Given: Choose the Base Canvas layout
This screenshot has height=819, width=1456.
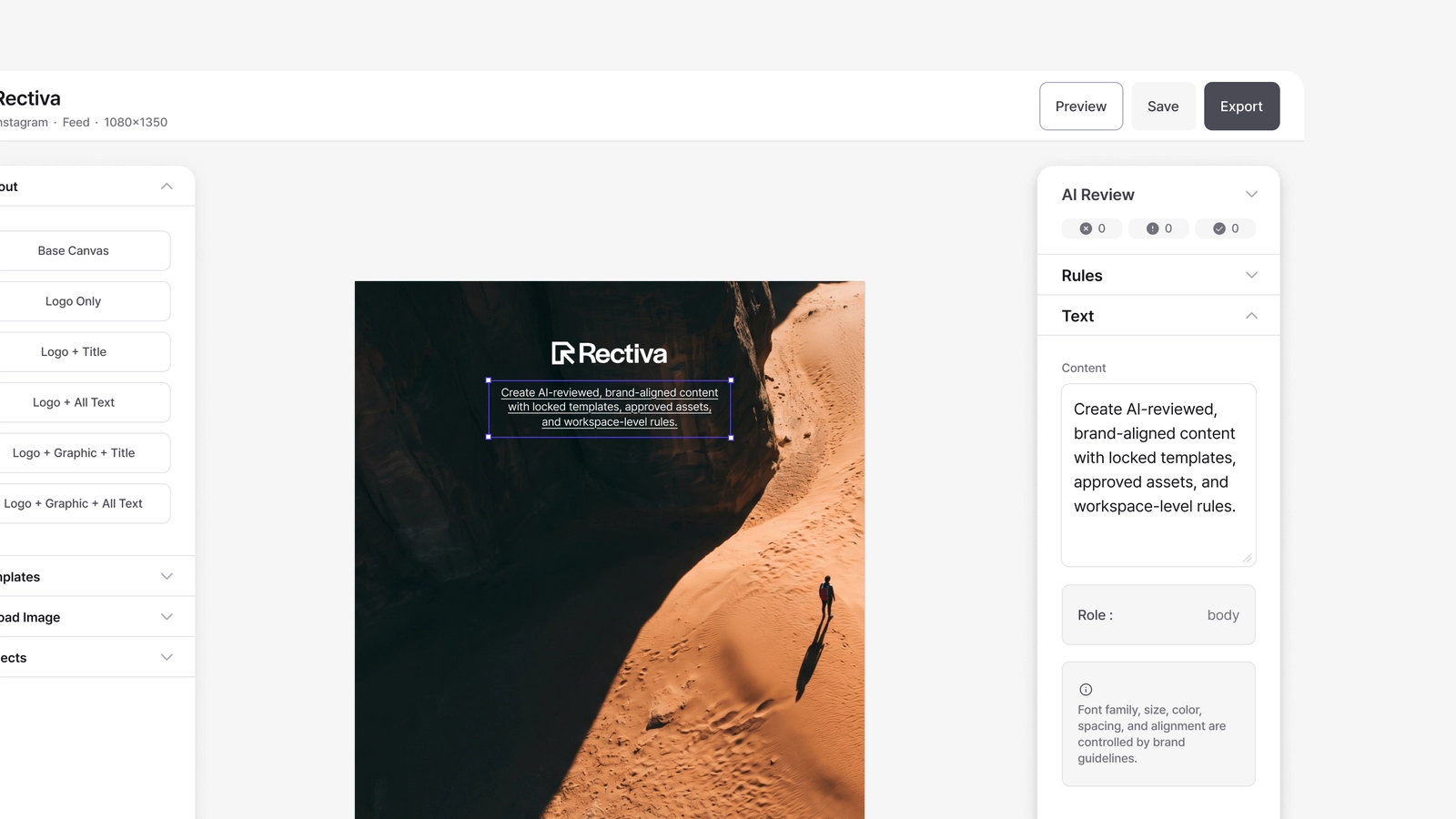Looking at the screenshot, I should (74, 250).
